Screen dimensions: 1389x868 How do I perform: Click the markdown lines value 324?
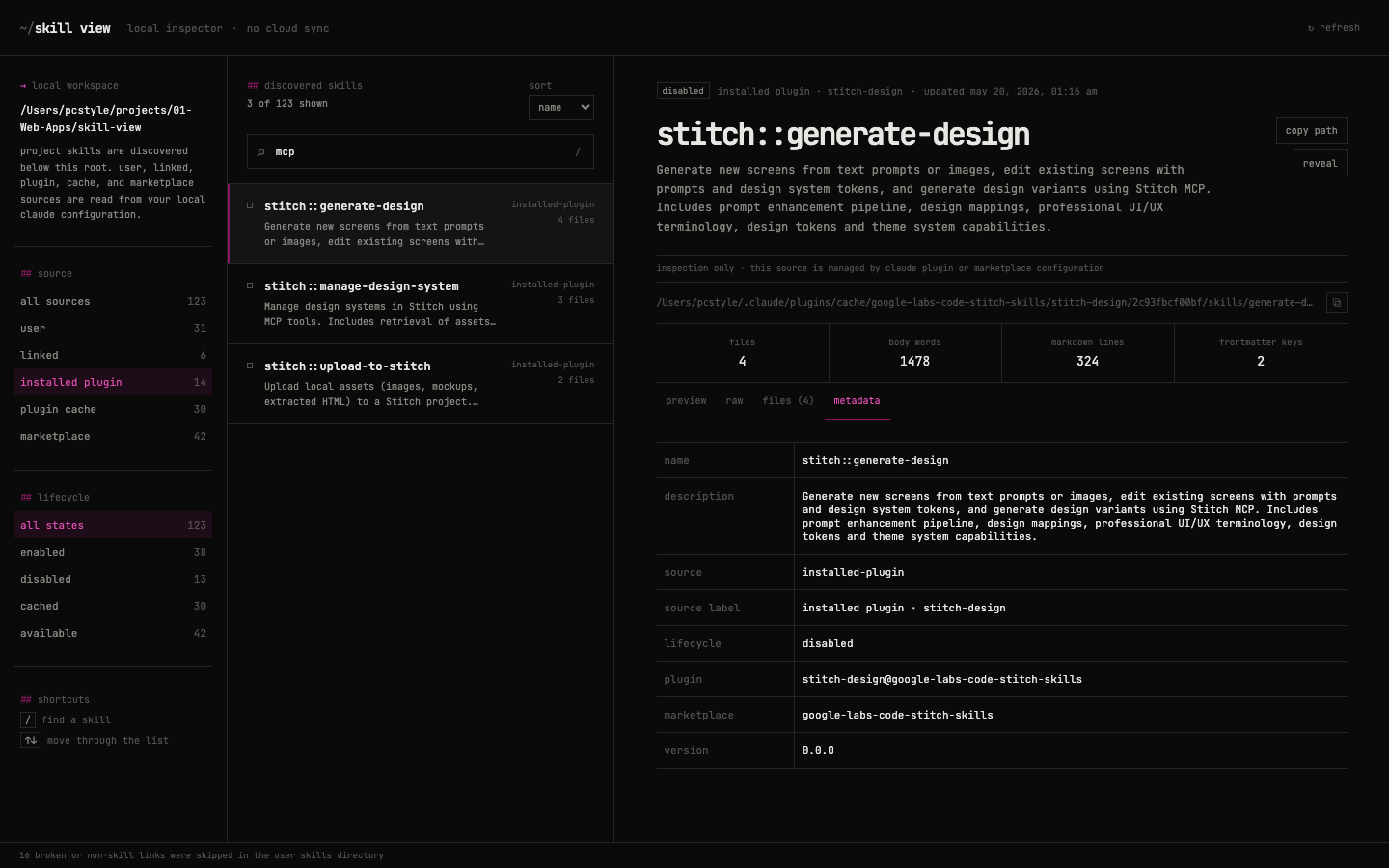[1087, 362]
